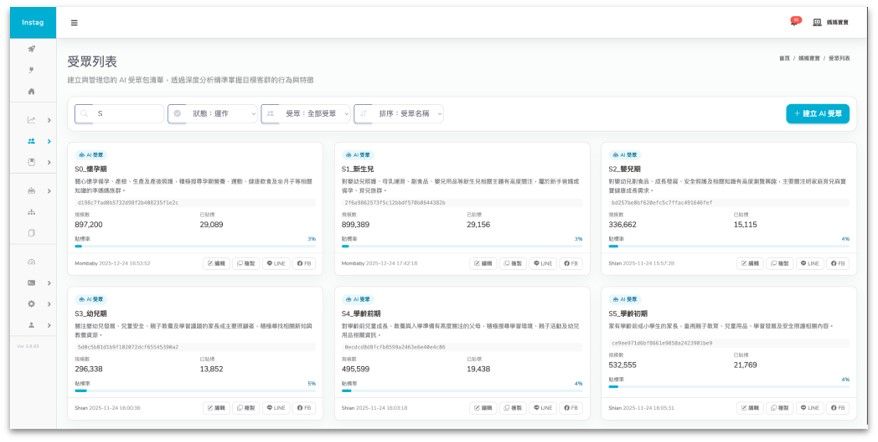Click the sitemap hierarchy icon in the sidebar
This screenshot has width=878, height=442.
[31, 212]
